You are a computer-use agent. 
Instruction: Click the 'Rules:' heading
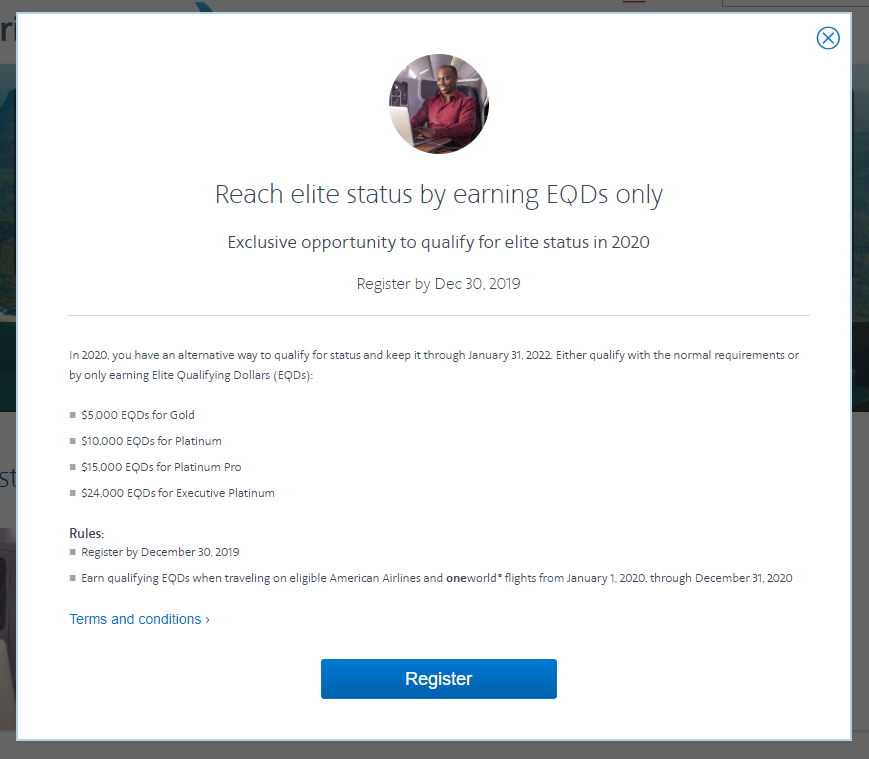coord(86,533)
